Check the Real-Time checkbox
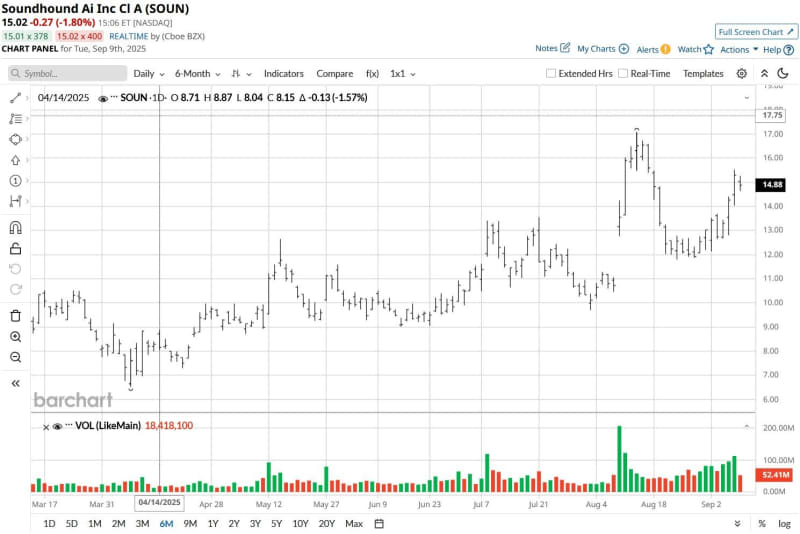800x534 pixels. click(623, 73)
